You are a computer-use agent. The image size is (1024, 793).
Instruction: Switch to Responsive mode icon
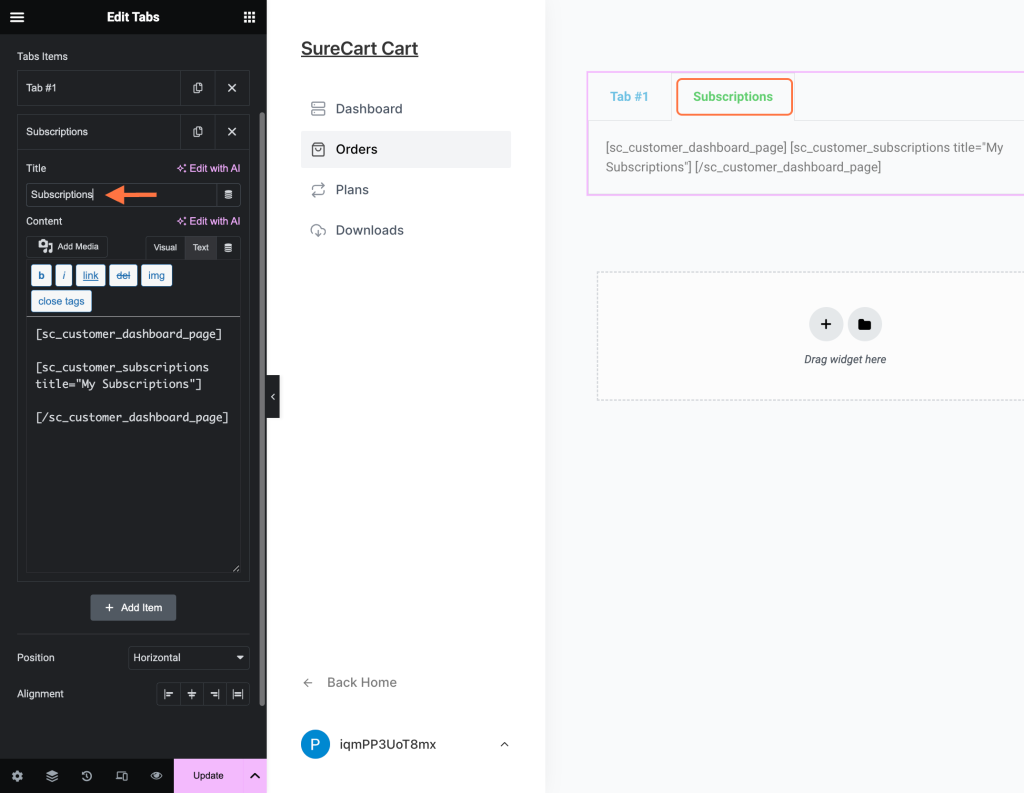[122, 776]
